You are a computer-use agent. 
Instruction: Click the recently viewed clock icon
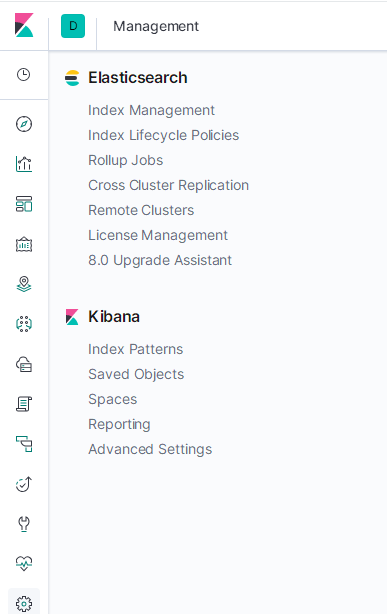(24, 74)
